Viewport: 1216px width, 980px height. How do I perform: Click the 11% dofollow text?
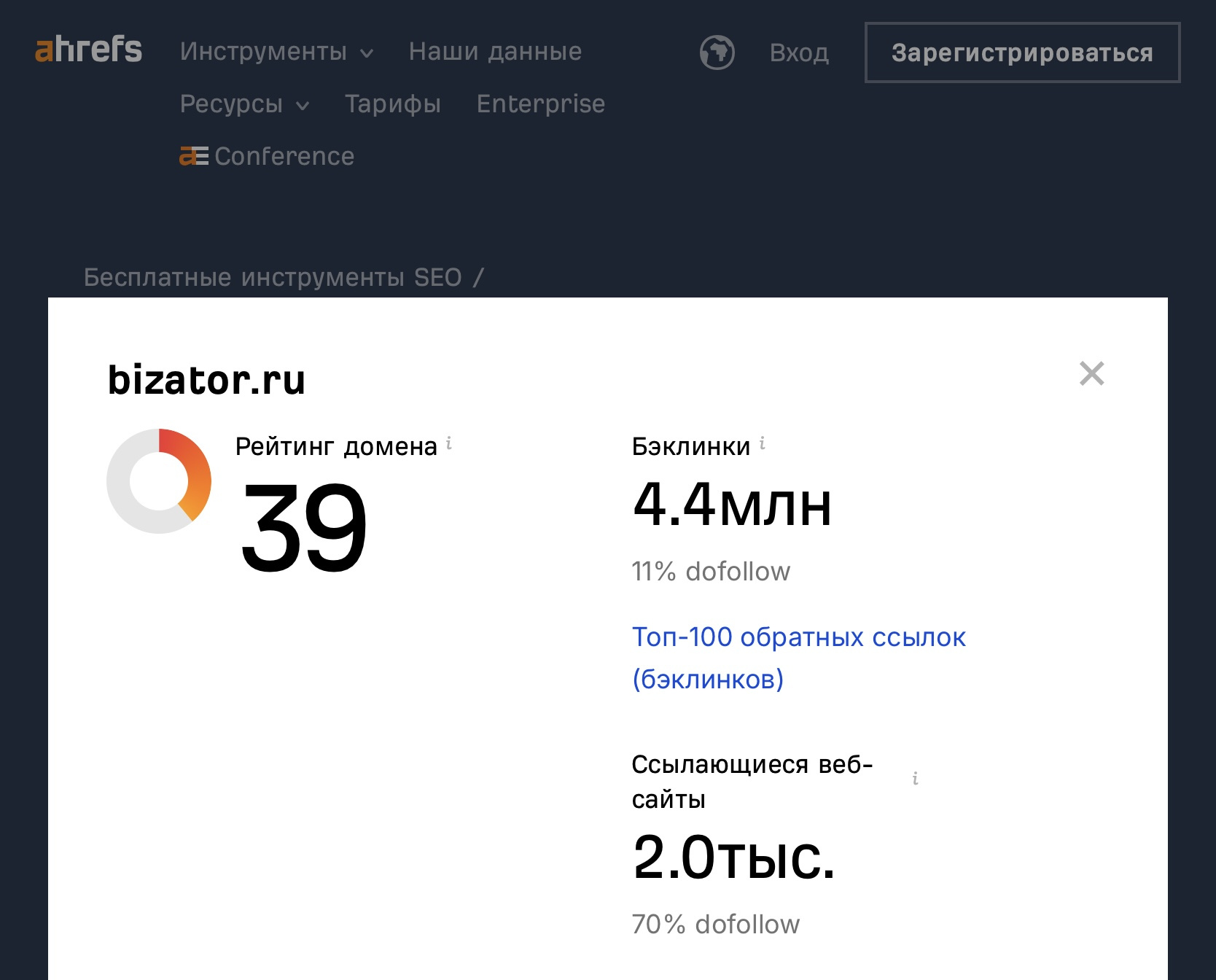pyautogui.click(x=711, y=572)
